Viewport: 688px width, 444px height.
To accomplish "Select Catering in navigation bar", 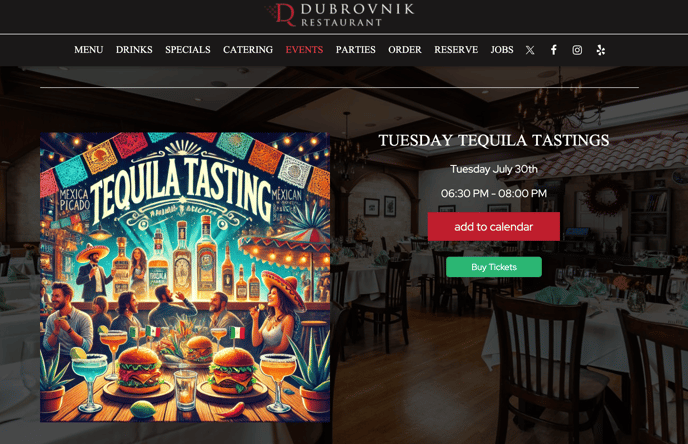I will 248,50.
